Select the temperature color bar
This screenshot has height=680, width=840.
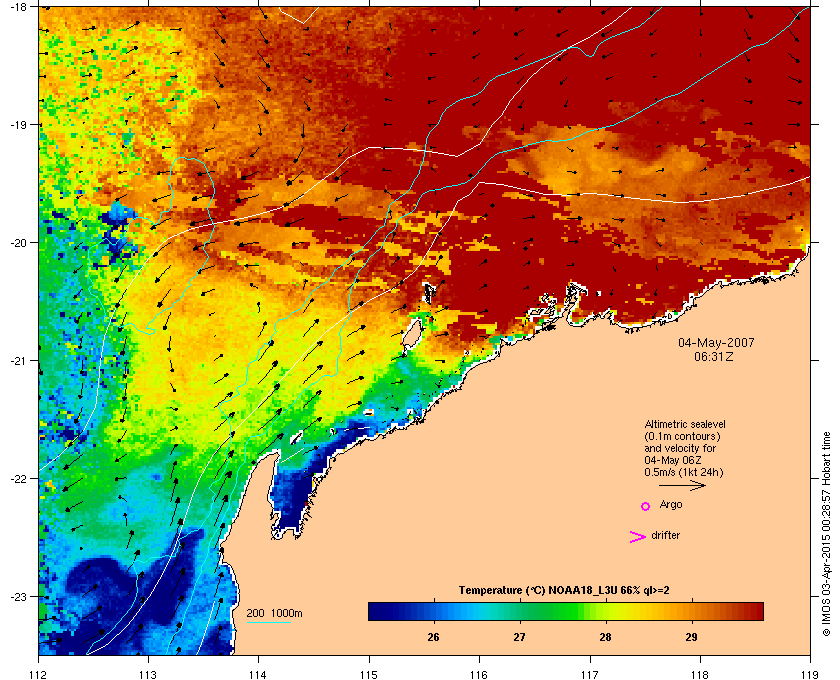tap(566, 611)
